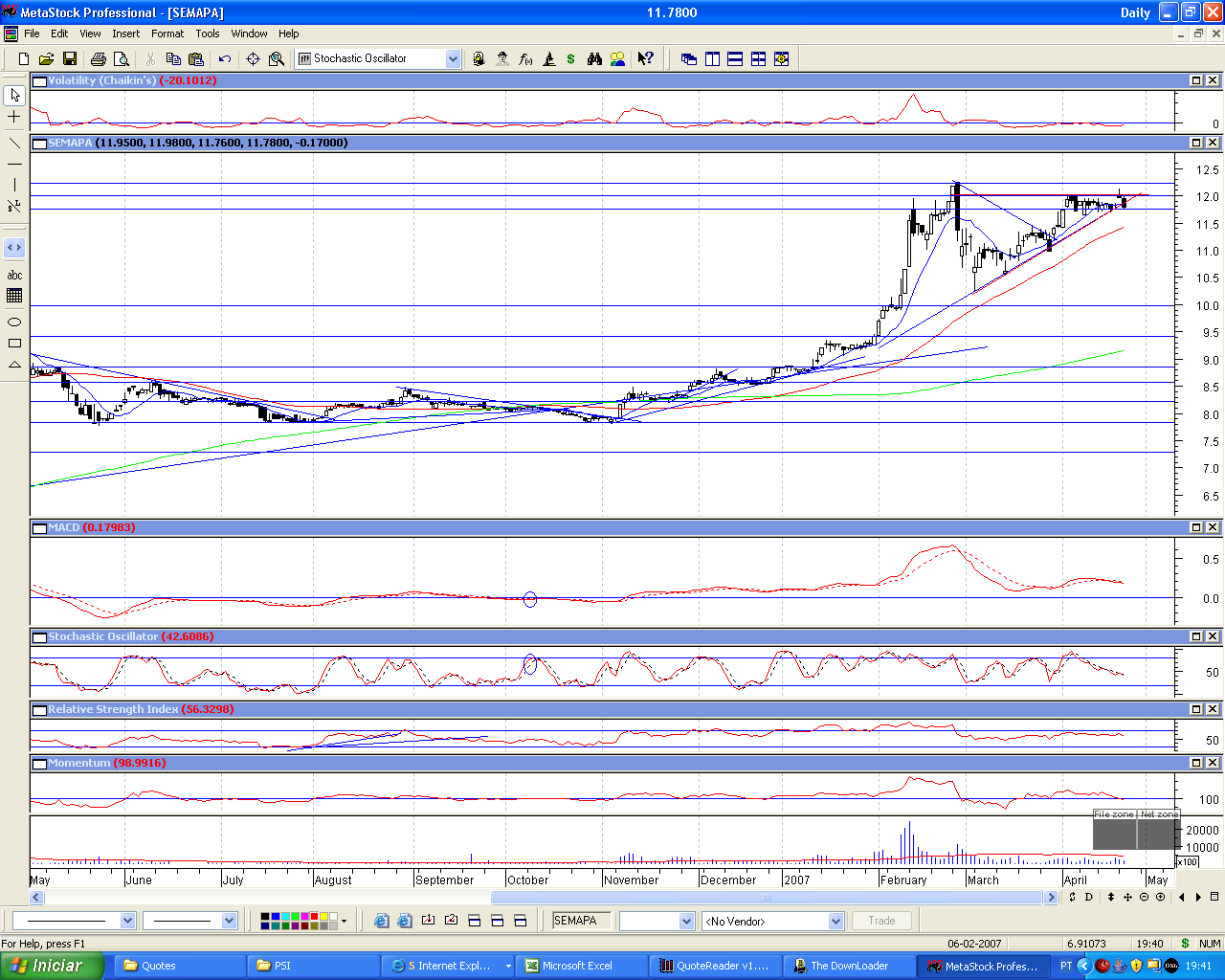Image resolution: width=1225 pixels, height=980 pixels.
Task: Tile windows in columns icon
Action: pos(712,58)
